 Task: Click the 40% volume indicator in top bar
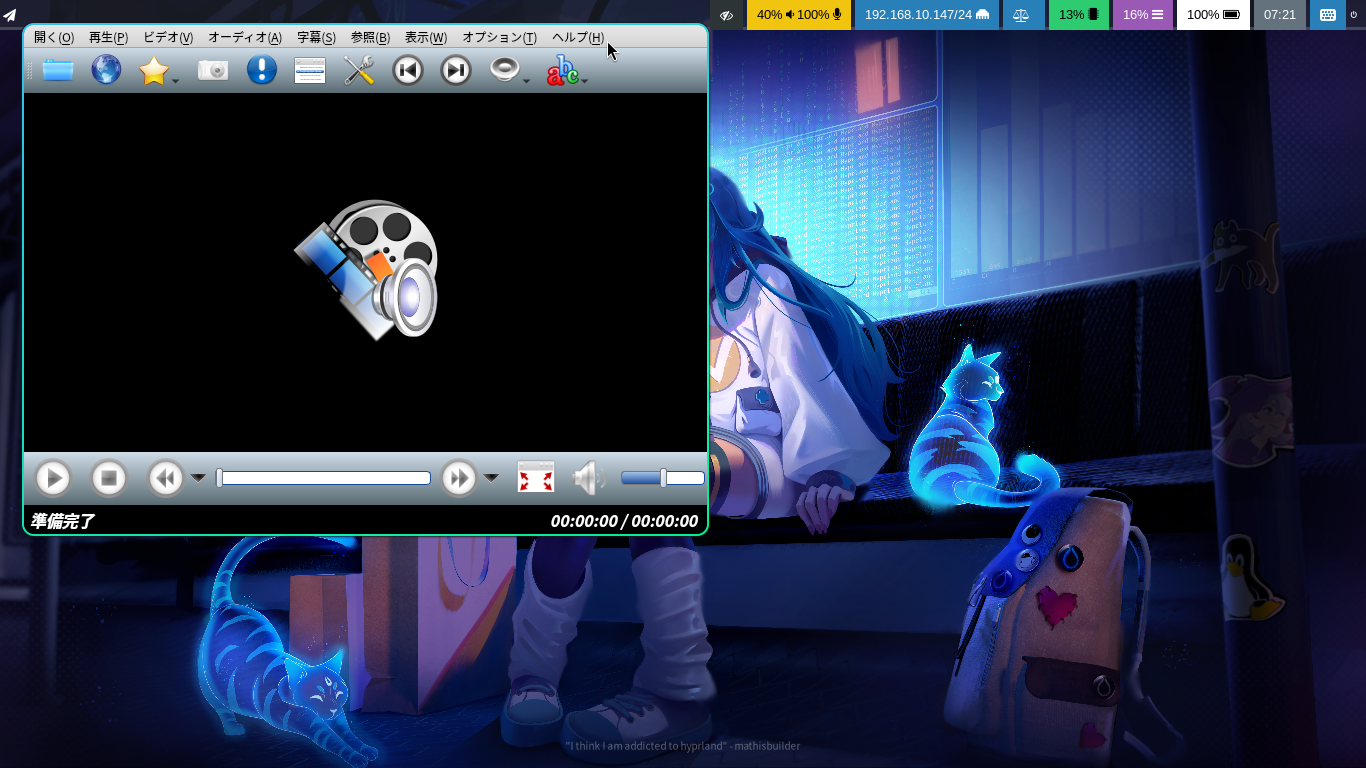(799, 15)
